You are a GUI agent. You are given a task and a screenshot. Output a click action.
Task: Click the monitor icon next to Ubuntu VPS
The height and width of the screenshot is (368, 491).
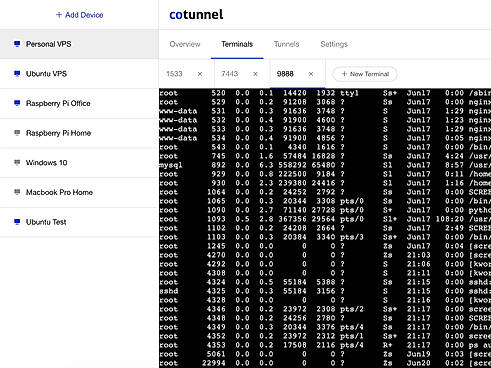(17, 74)
